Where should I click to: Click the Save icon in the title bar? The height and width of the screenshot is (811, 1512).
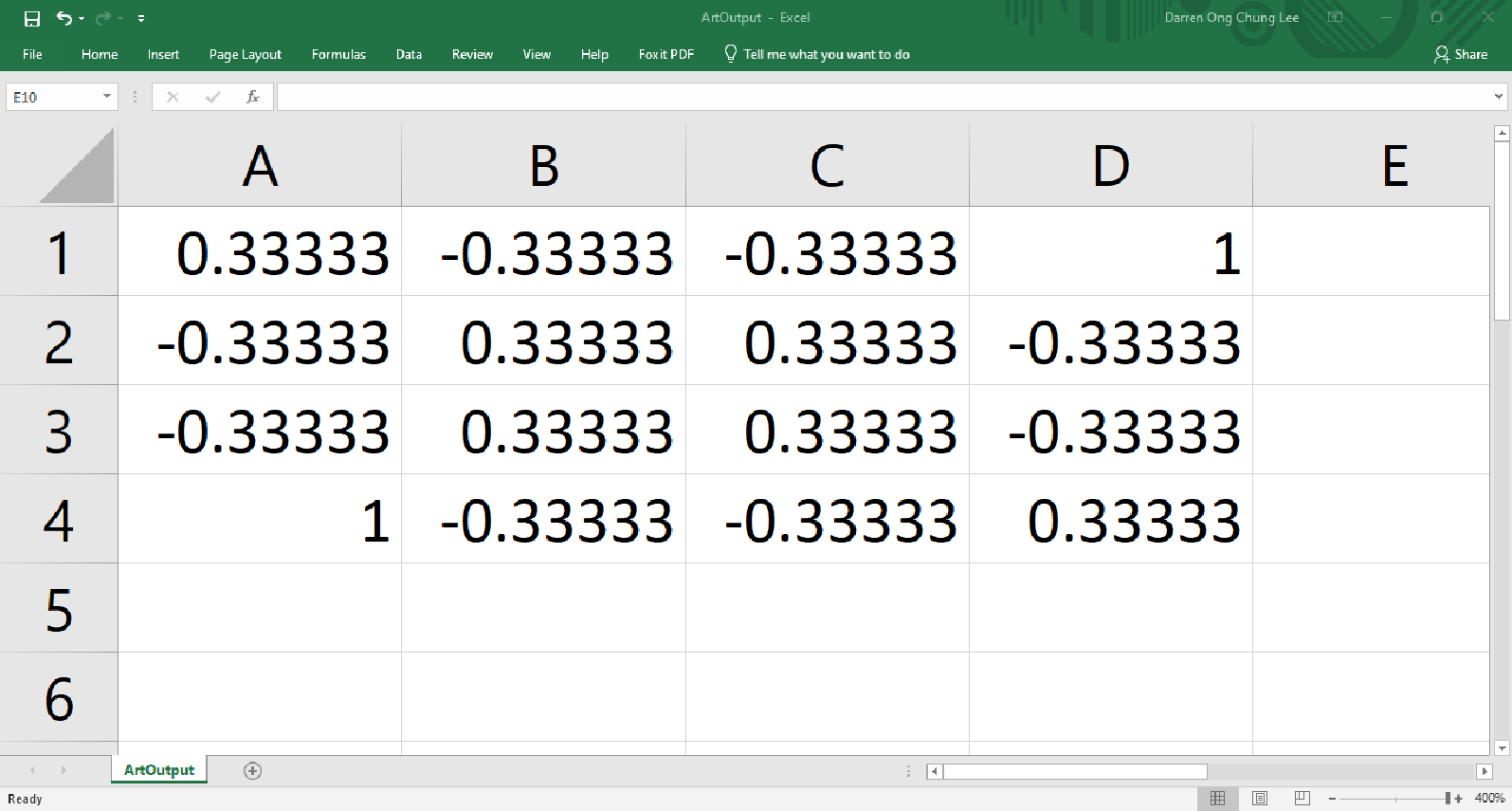(x=32, y=18)
